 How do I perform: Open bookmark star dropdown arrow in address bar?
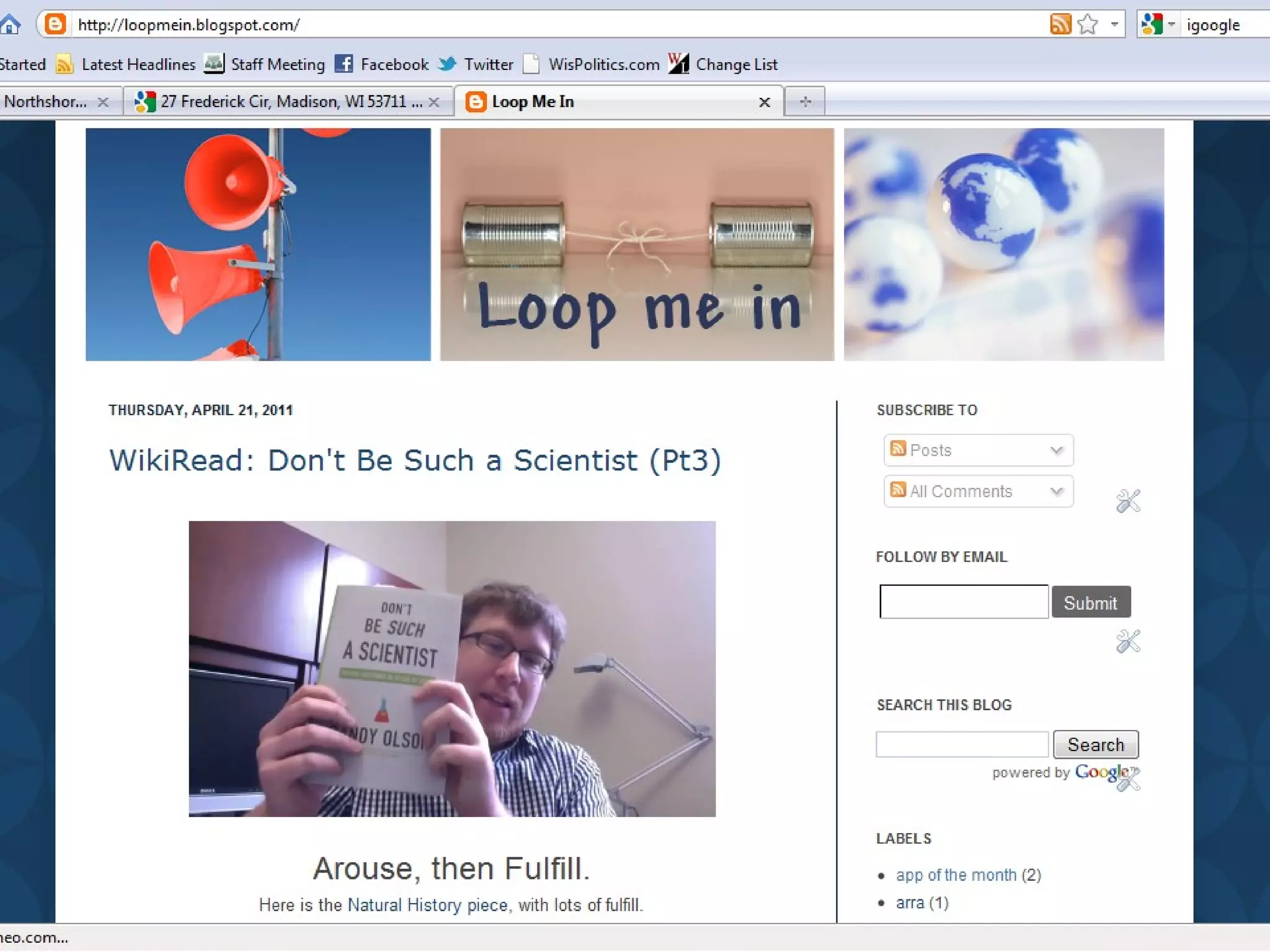click(1114, 25)
